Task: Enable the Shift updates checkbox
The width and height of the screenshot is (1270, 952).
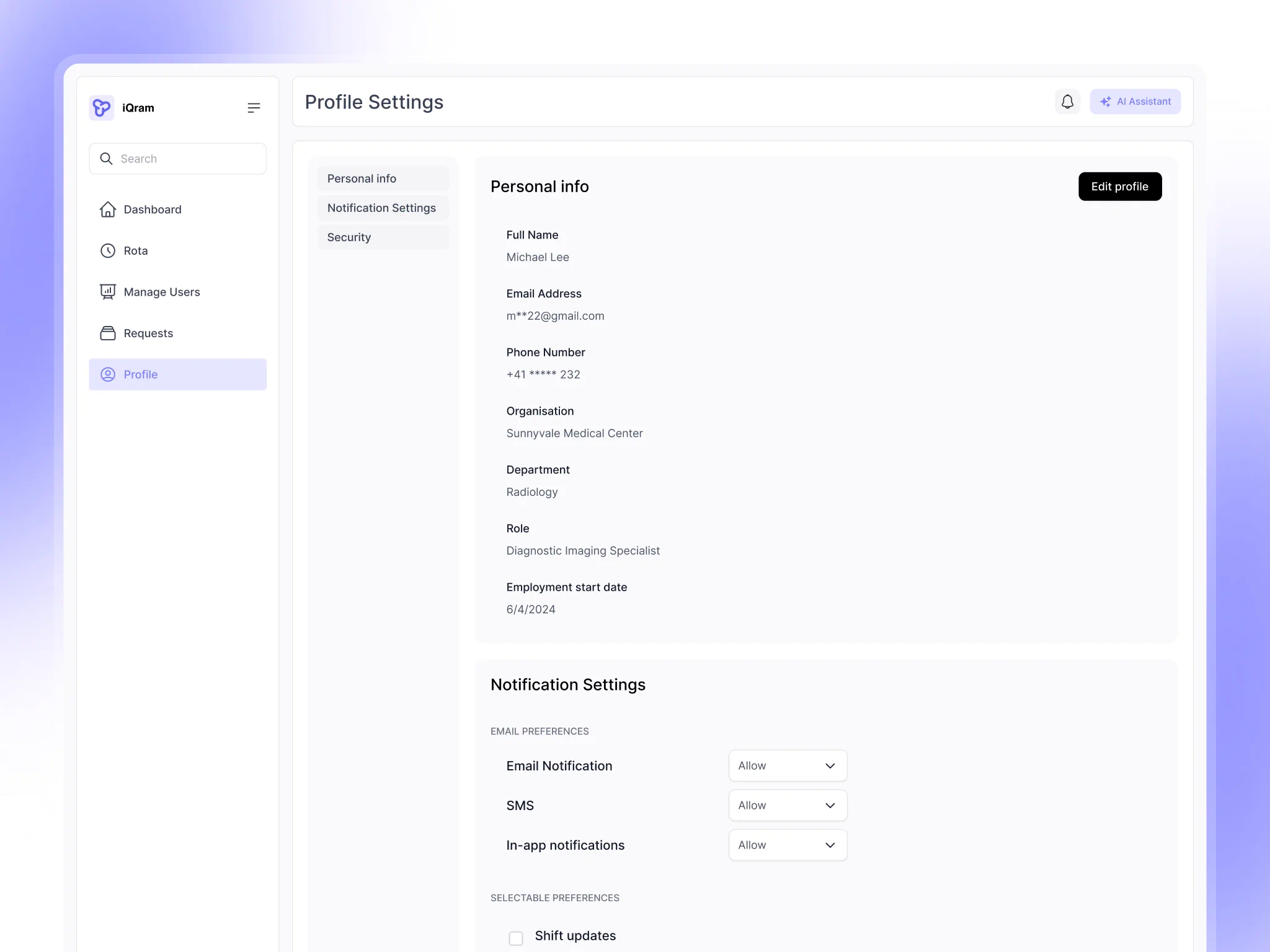Action: point(516,938)
